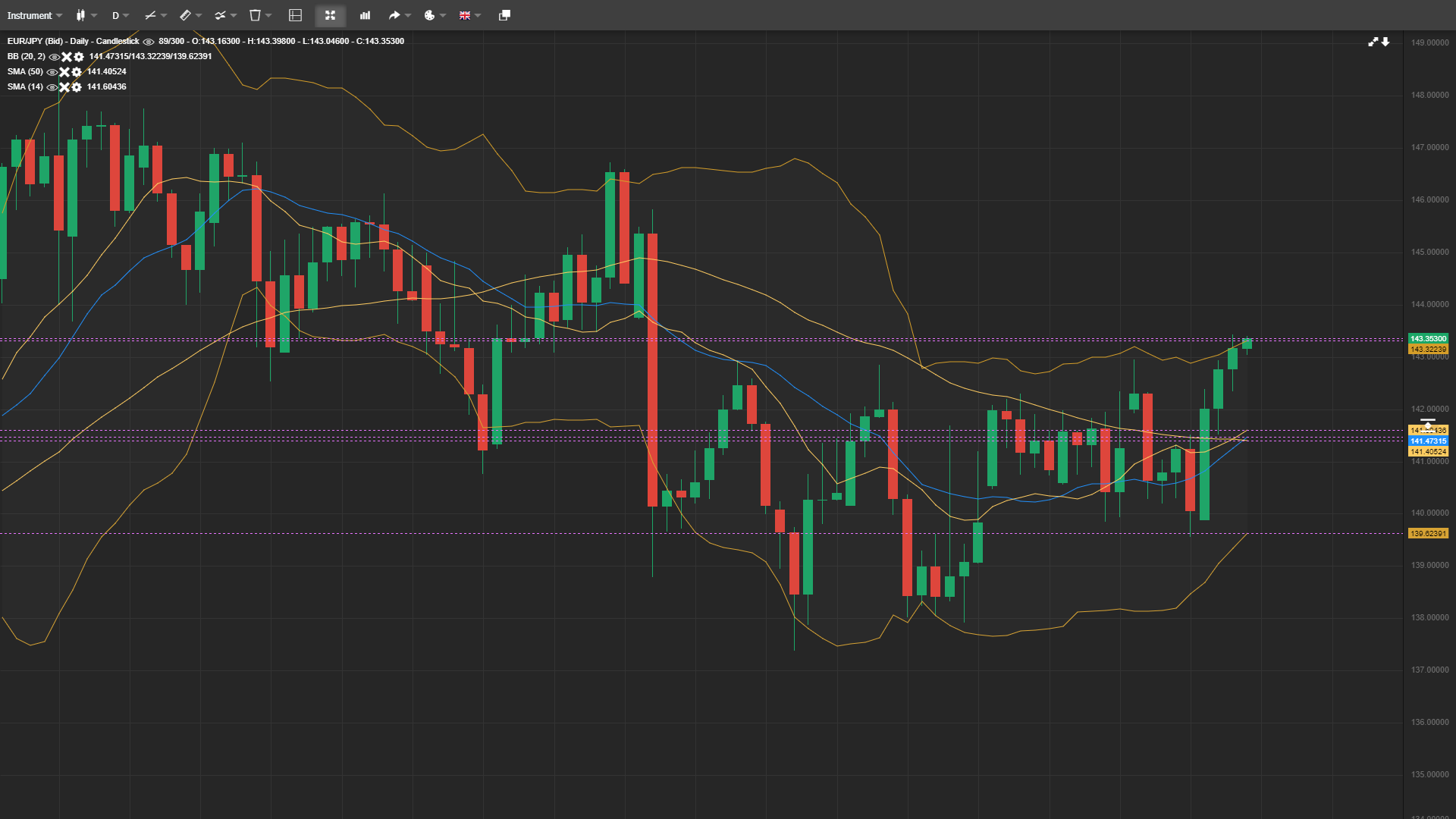Viewport: 1456px width, 819px height.
Task: Toggle the EUR/JPY series eye icon
Action: (x=149, y=42)
